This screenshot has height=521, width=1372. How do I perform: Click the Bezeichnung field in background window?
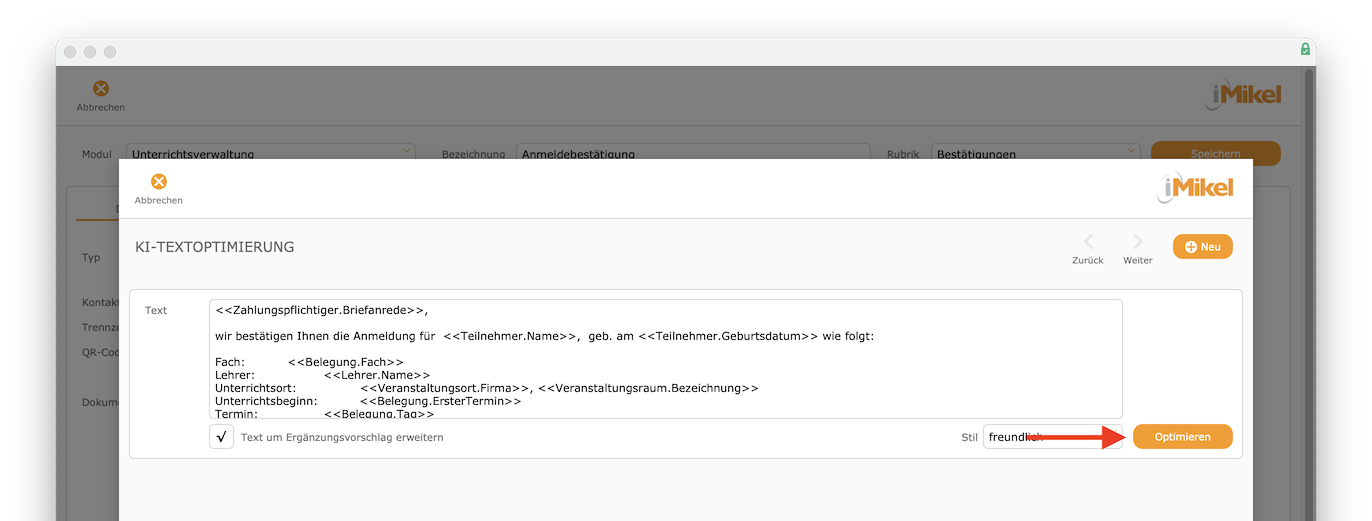tap(691, 153)
